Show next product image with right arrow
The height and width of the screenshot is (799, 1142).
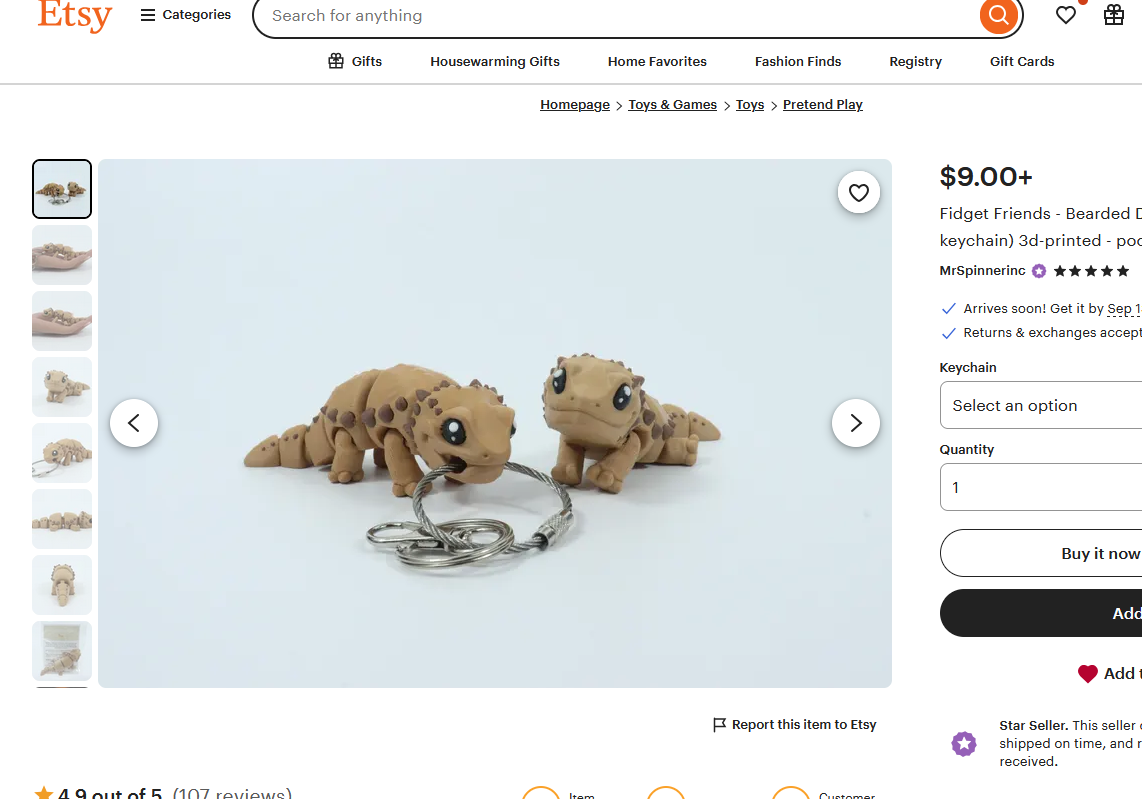(856, 424)
